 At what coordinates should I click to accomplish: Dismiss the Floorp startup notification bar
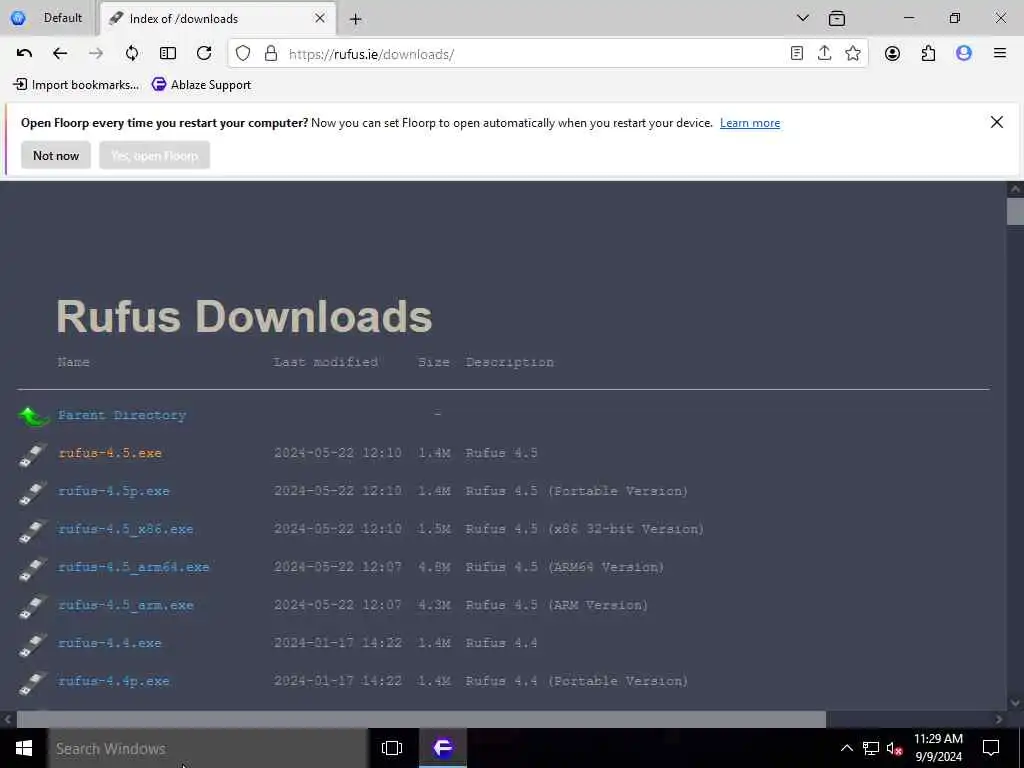997,122
